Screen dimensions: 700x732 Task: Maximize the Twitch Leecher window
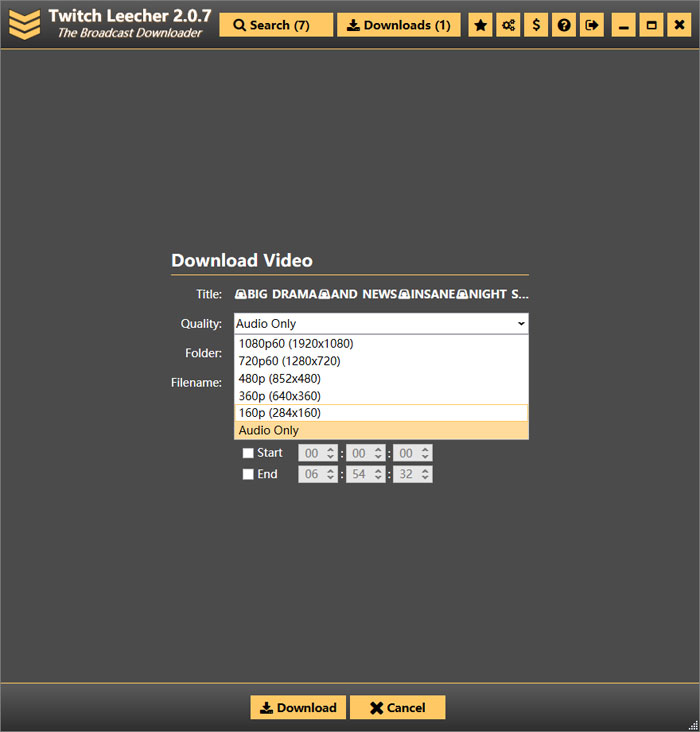(x=651, y=25)
